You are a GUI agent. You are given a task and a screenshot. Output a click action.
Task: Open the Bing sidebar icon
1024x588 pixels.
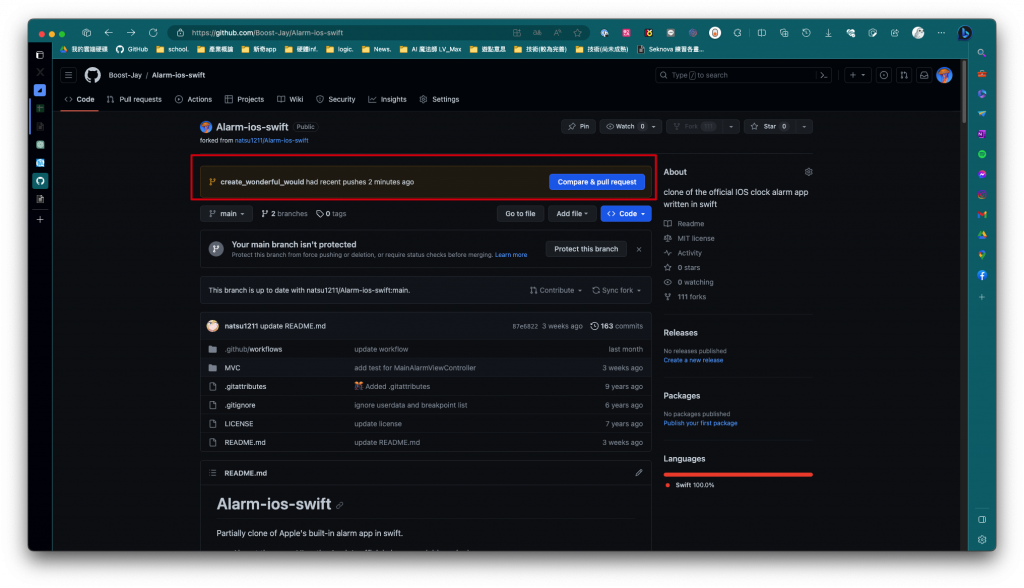[965, 33]
